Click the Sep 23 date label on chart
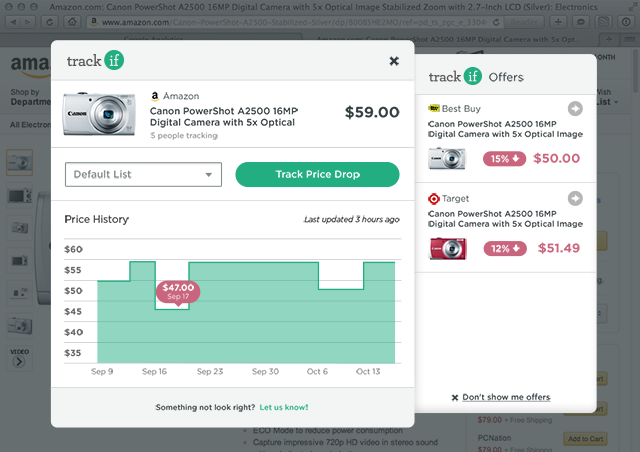The image size is (640, 452). point(210,371)
